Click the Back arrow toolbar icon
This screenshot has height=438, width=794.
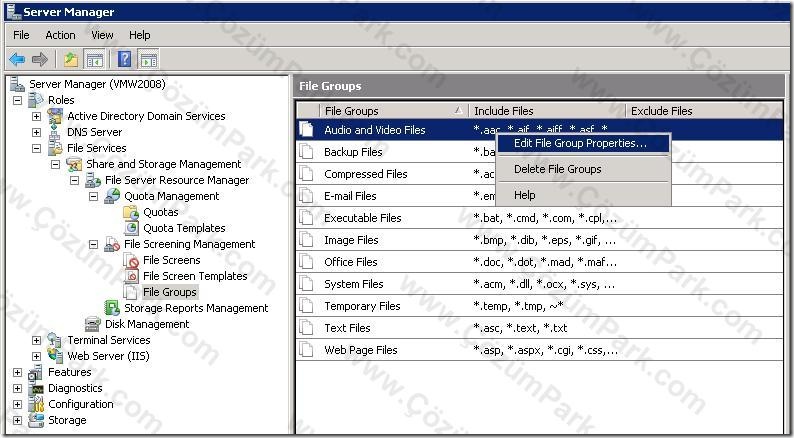[x=17, y=60]
